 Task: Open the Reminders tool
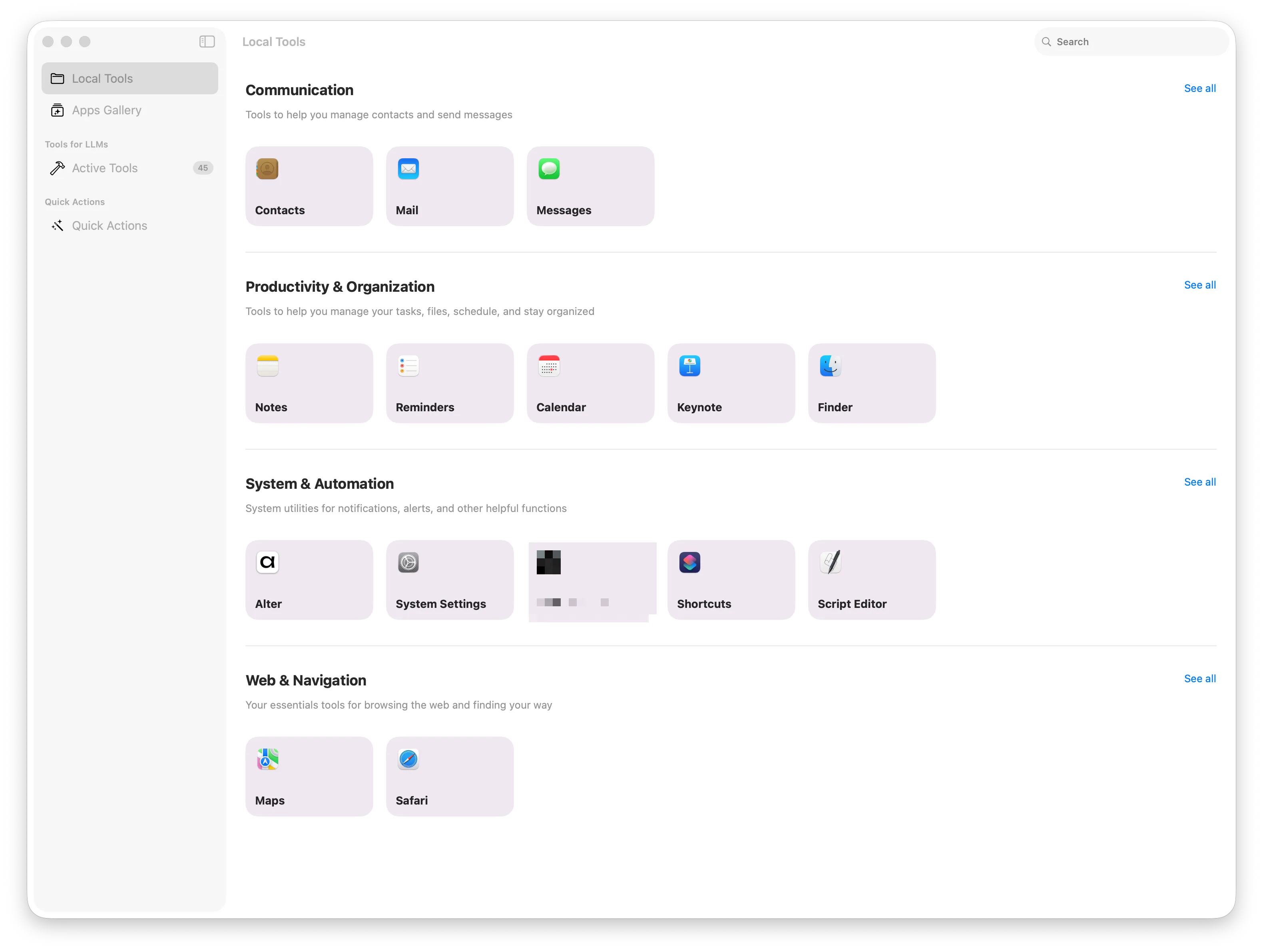tap(450, 382)
